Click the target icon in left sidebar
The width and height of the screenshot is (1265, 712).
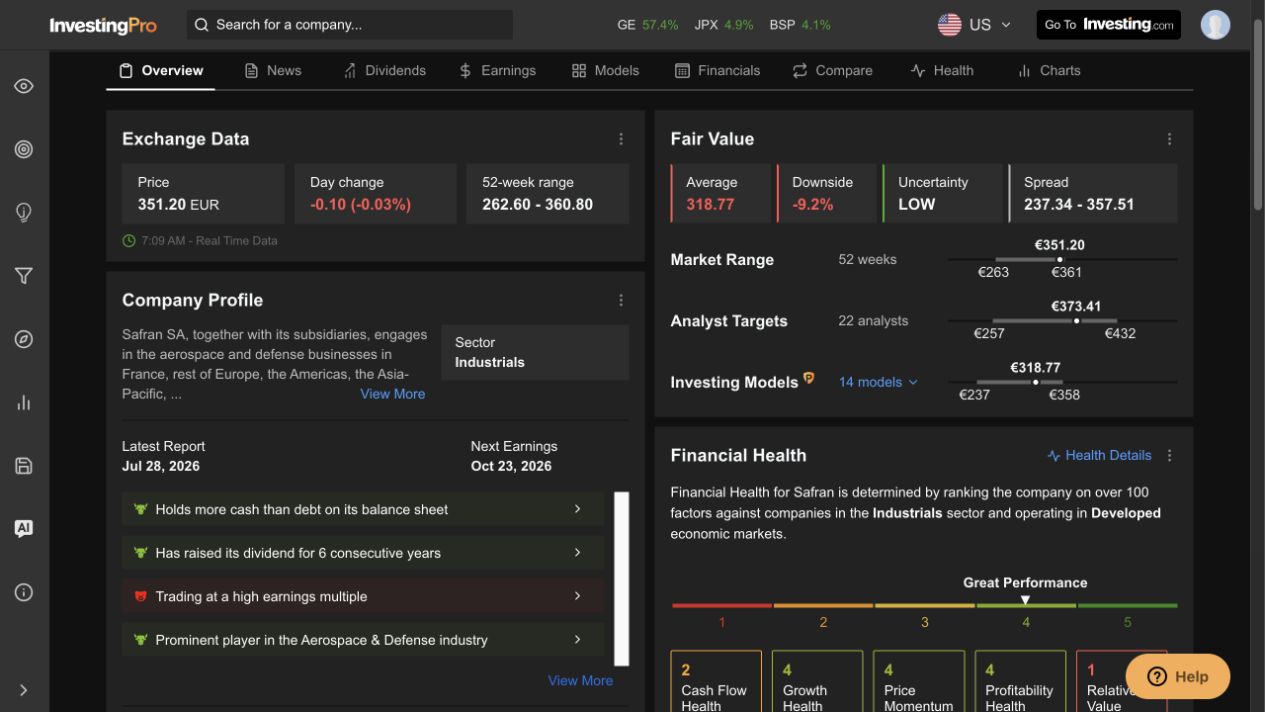(24, 149)
